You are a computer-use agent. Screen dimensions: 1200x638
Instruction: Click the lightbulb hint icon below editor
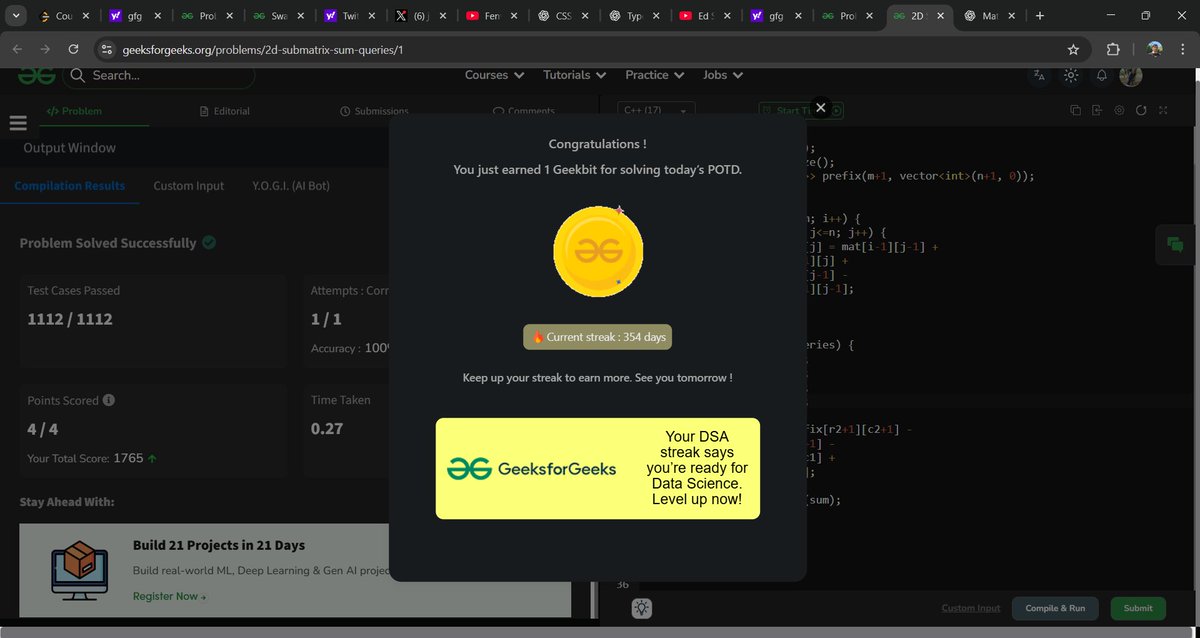point(642,608)
